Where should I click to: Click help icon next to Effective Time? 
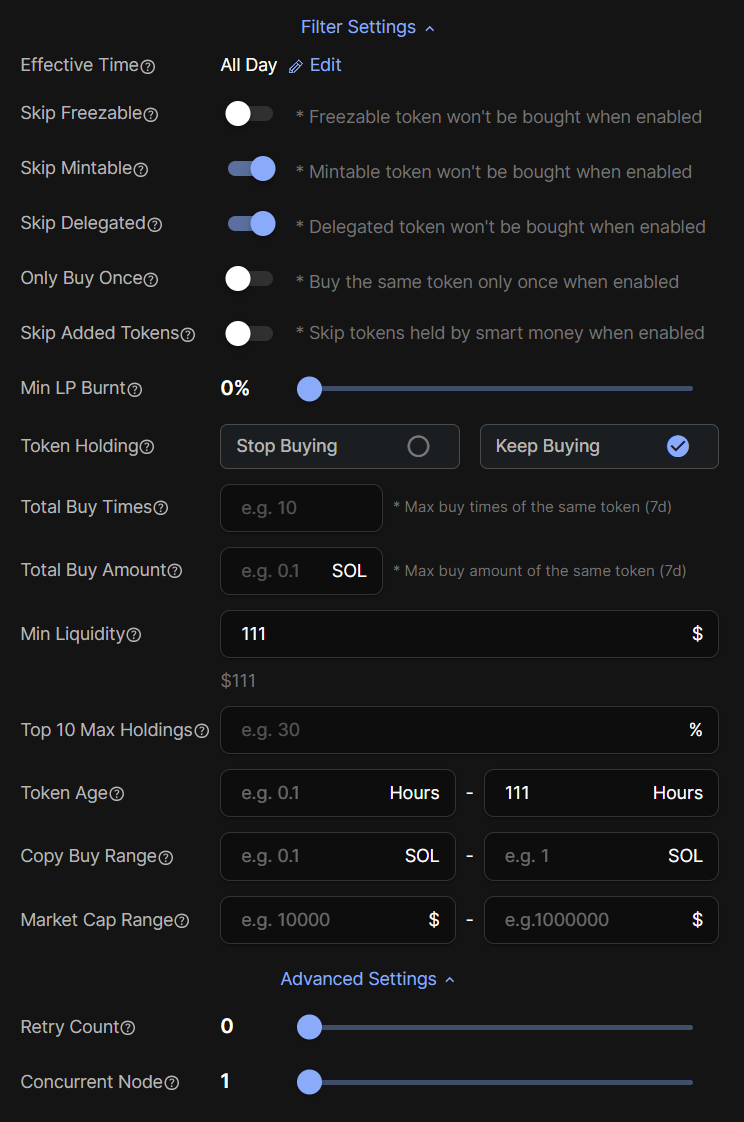(148, 67)
